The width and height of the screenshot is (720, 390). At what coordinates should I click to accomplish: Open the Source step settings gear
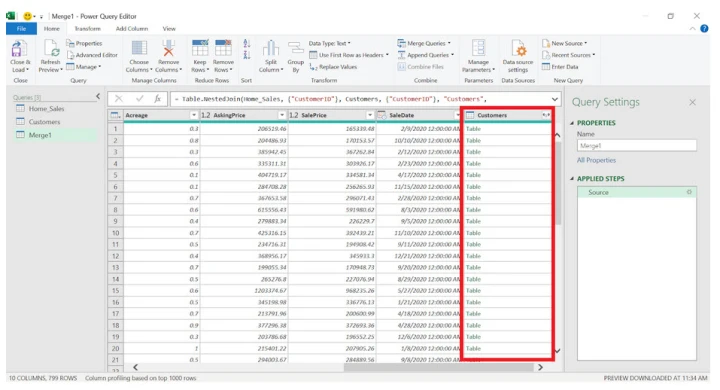pos(689,192)
